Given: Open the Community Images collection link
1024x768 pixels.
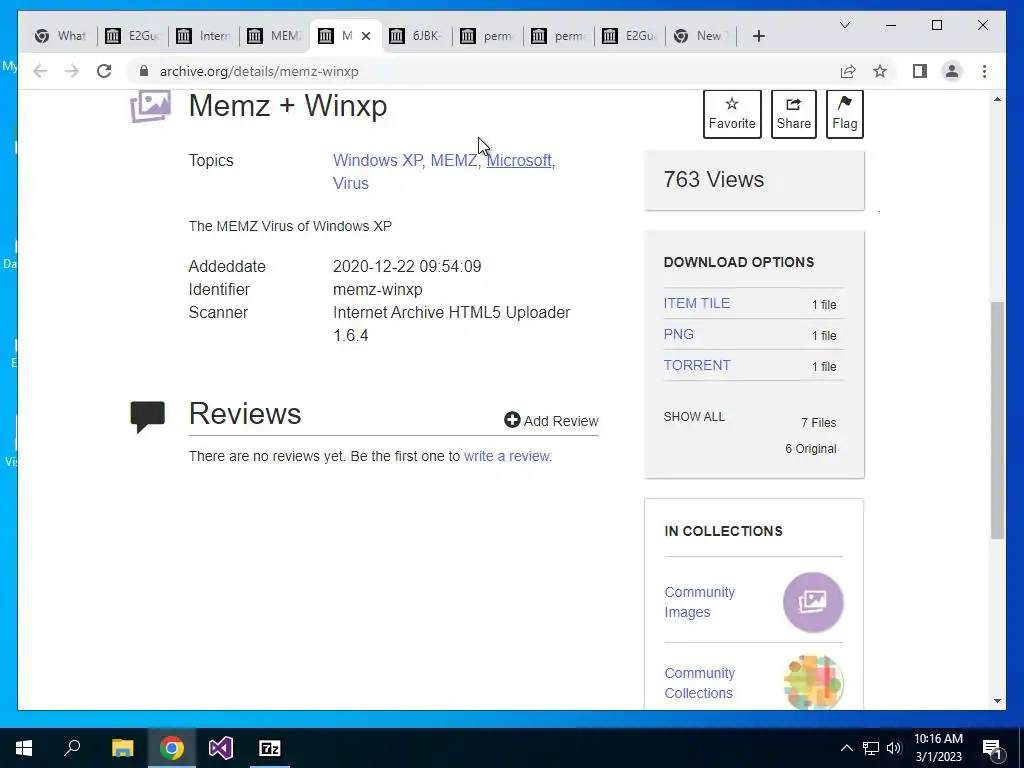Looking at the screenshot, I should pyautogui.click(x=699, y=602).
